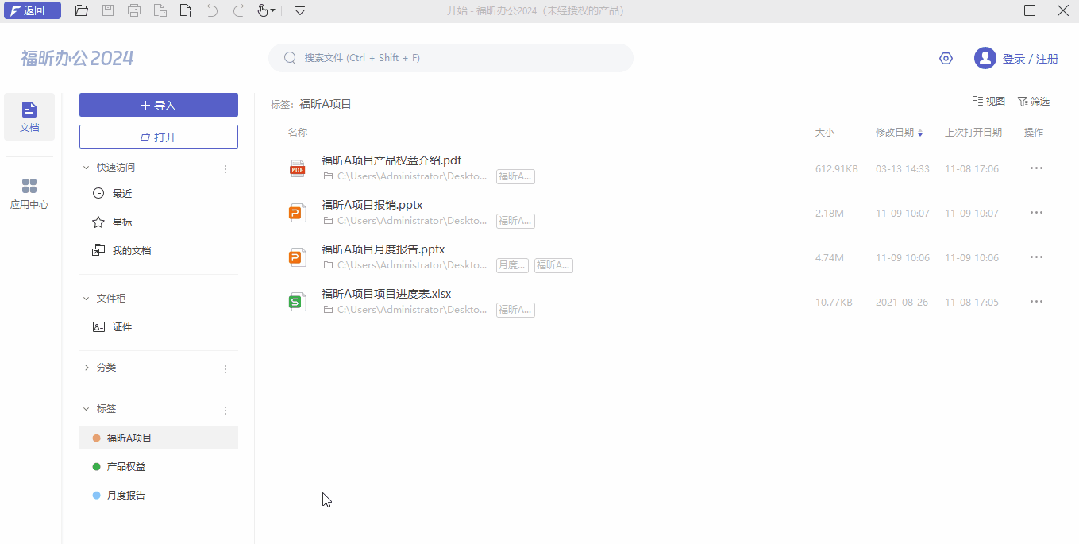Open more actions for the xlsx file
The height and width of the screenshot is (544, 1079).
[x=1036, y=302]
